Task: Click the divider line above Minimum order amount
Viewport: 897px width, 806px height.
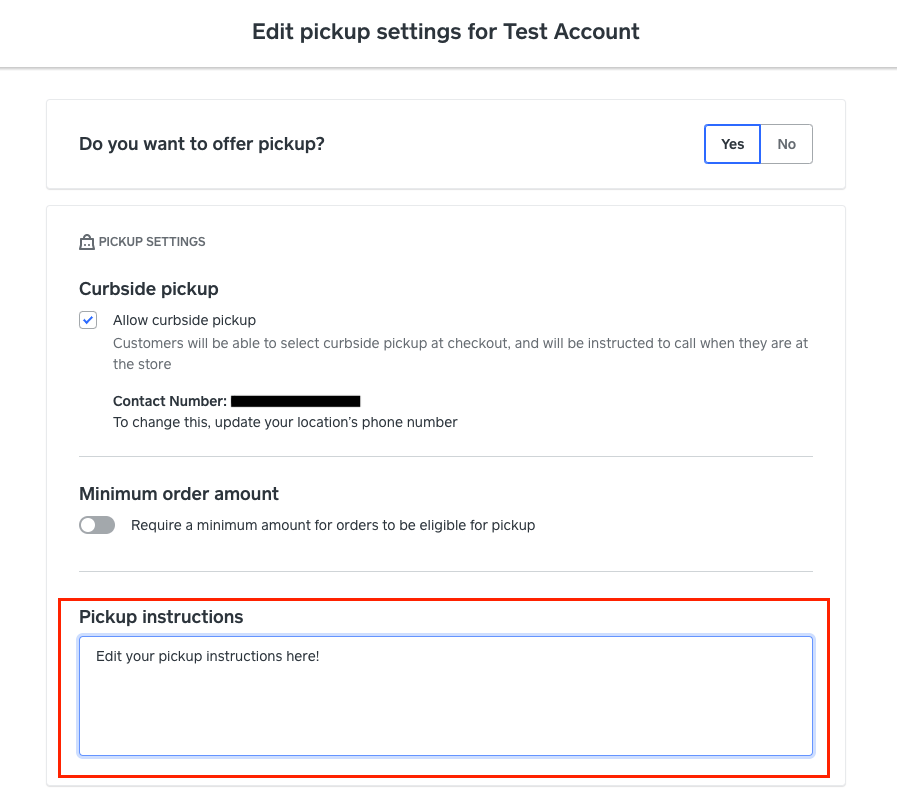Action: click(445, 457)
